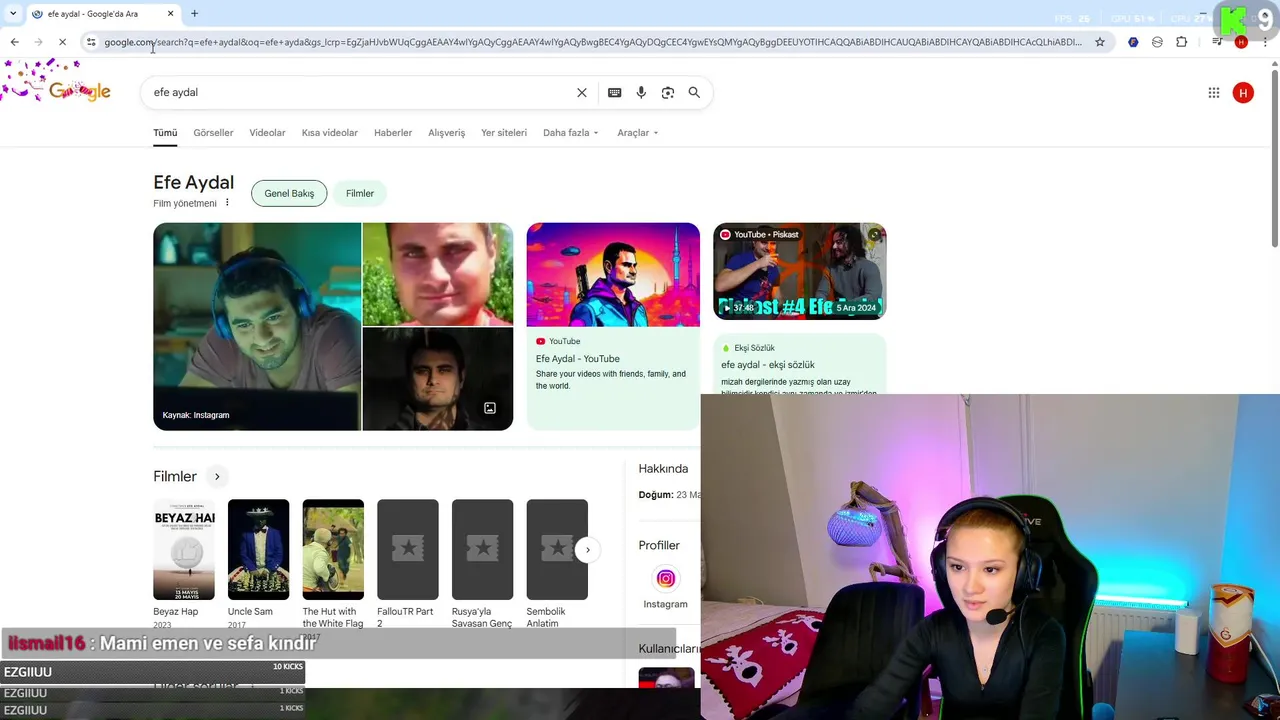Click the Google search input field
The image size is (1280, 720).
(x=360, y=92)
